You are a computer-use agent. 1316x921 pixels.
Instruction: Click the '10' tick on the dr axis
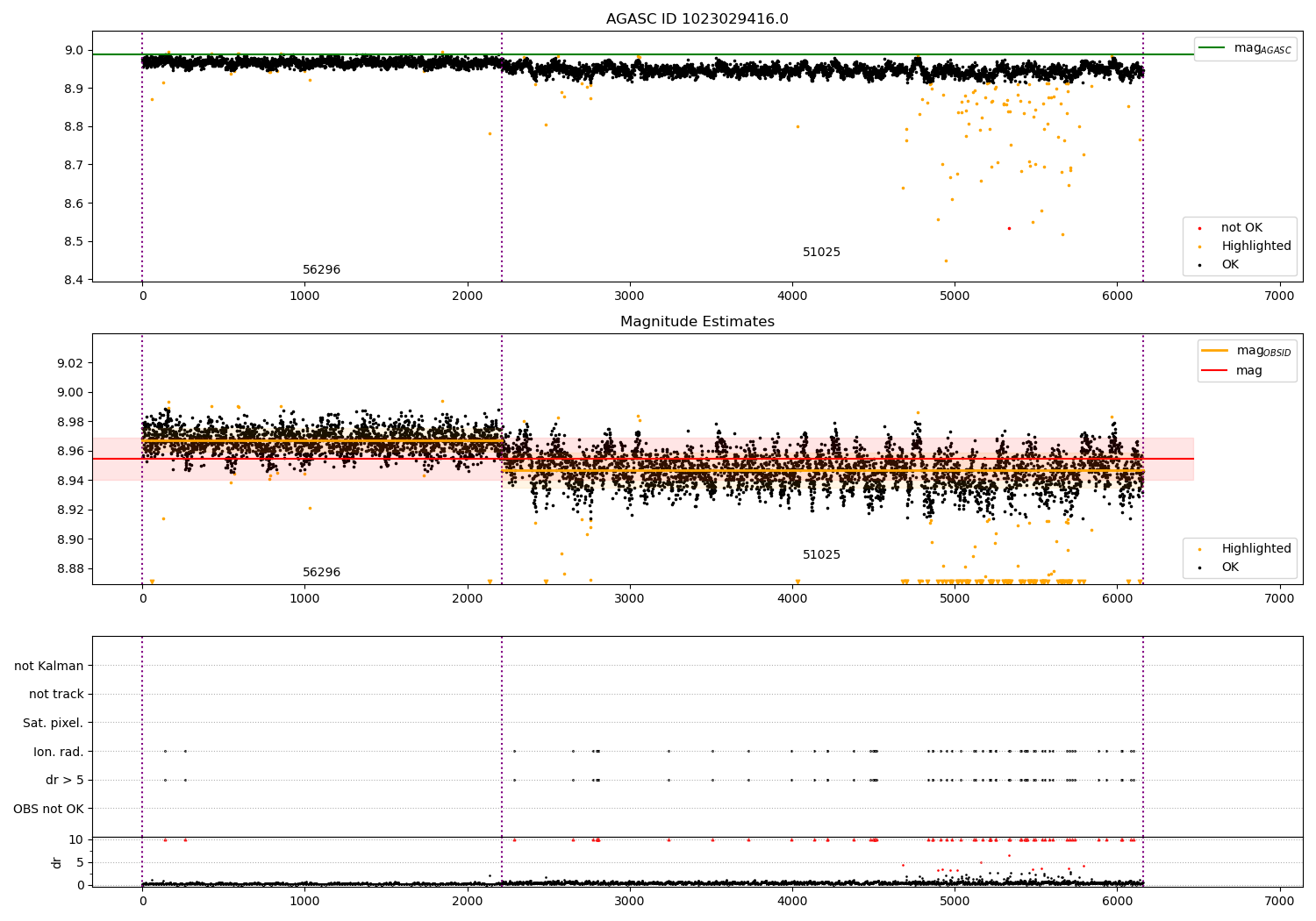[x=76, y=839]
